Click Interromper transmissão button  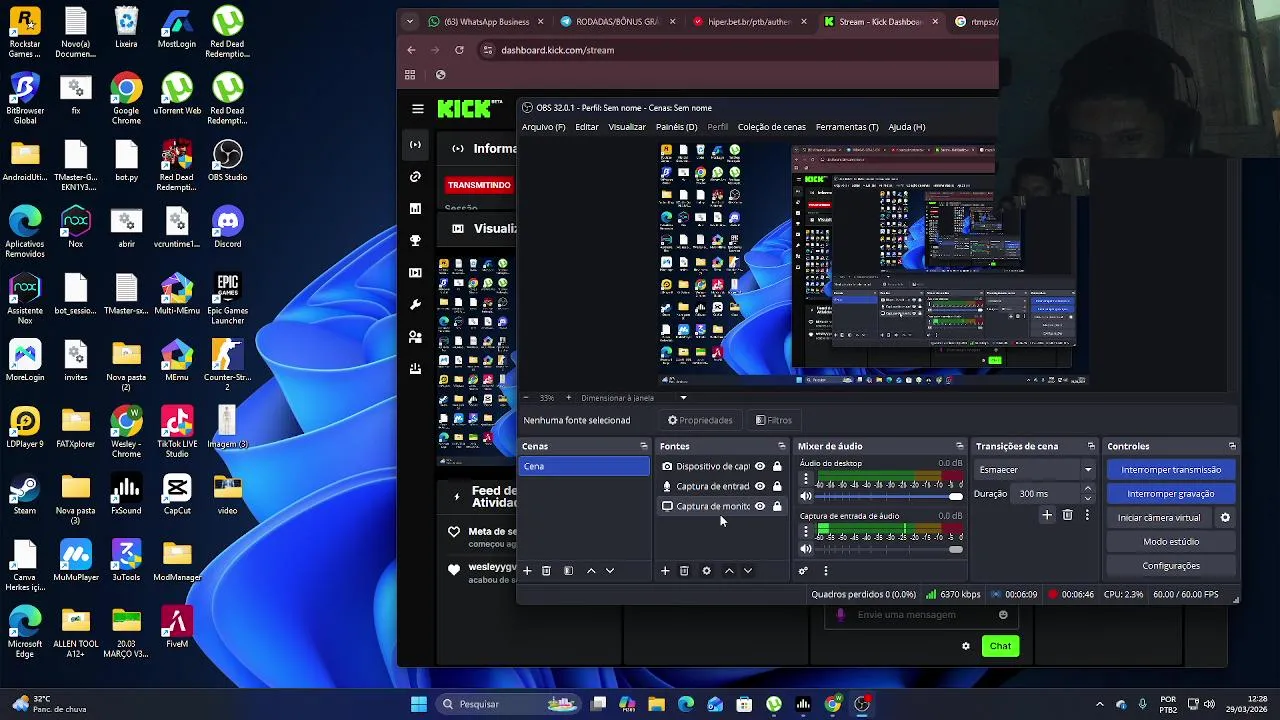[x=1171, y=470]
